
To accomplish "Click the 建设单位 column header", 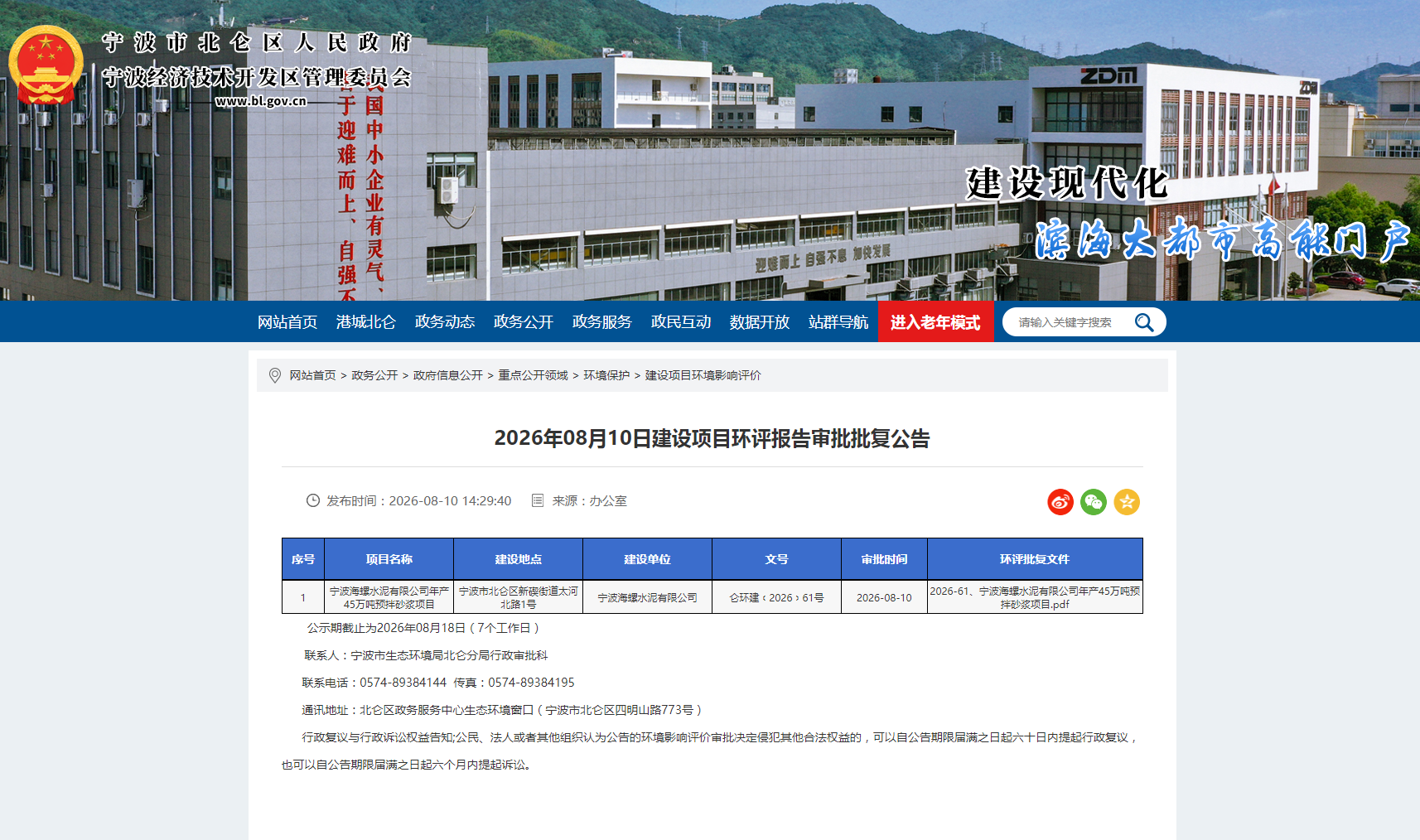I will pyautogui.click(x=648, y=559).
